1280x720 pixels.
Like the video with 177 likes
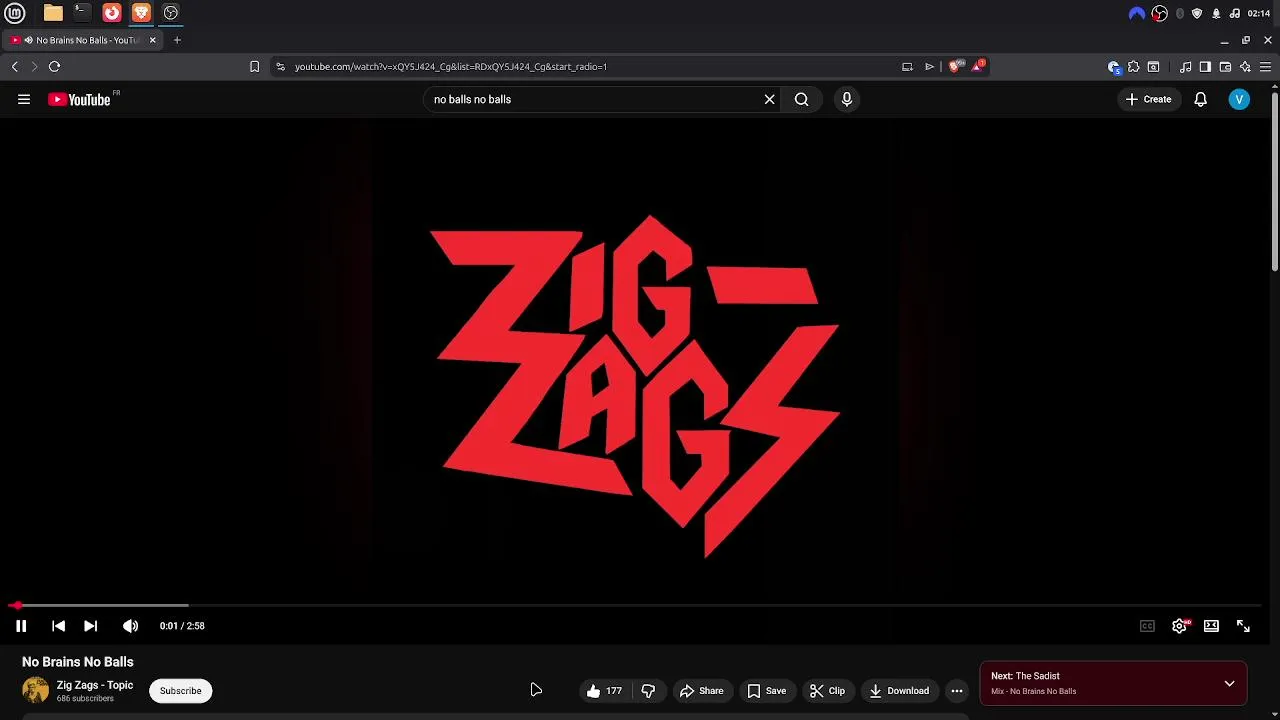[x=604, y=691]
